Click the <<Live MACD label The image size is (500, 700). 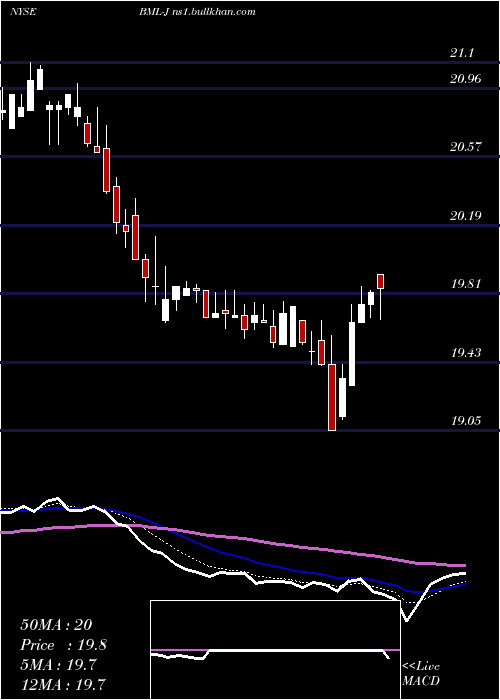click(421, 673)
